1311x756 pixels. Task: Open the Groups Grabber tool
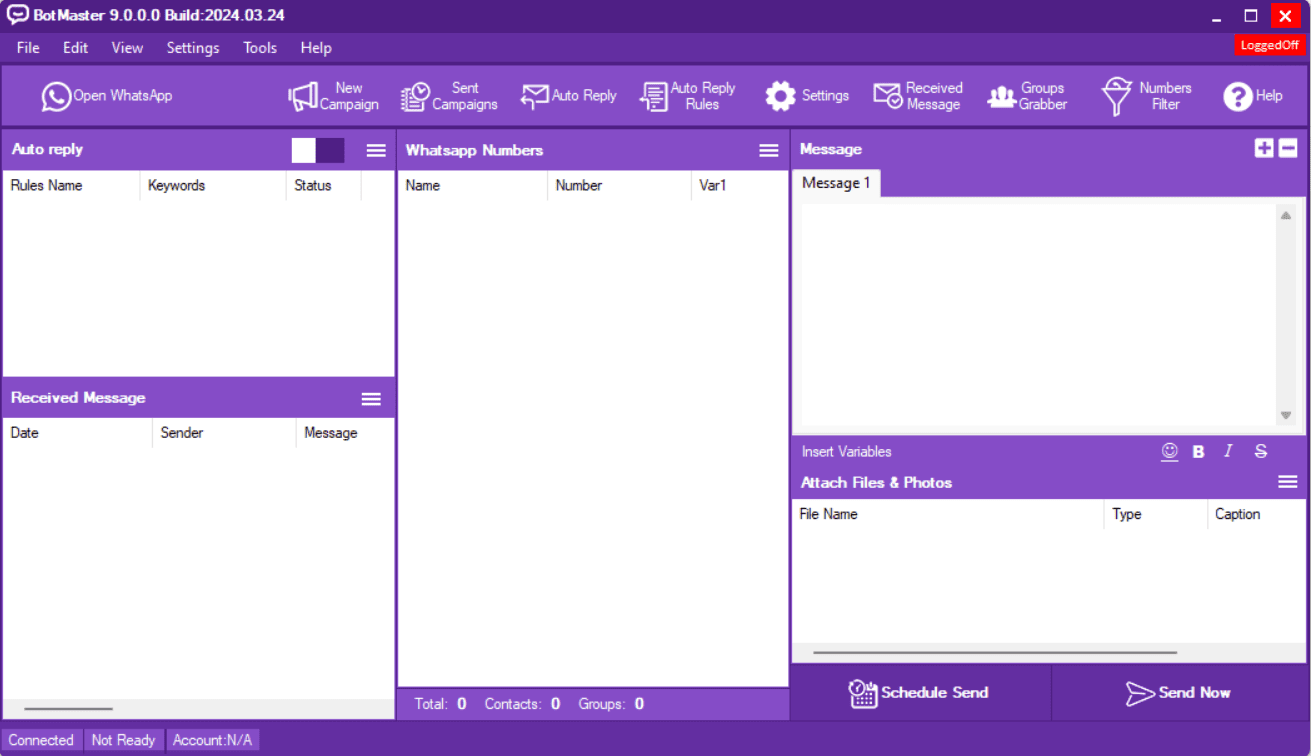[x=1027, y=95]
